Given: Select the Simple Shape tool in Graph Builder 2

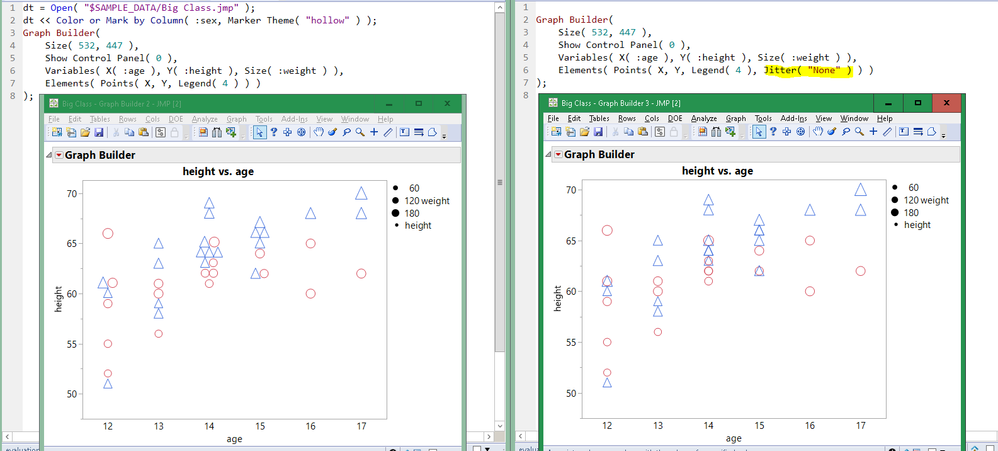Looking at the screenshot, I should 432,132.
